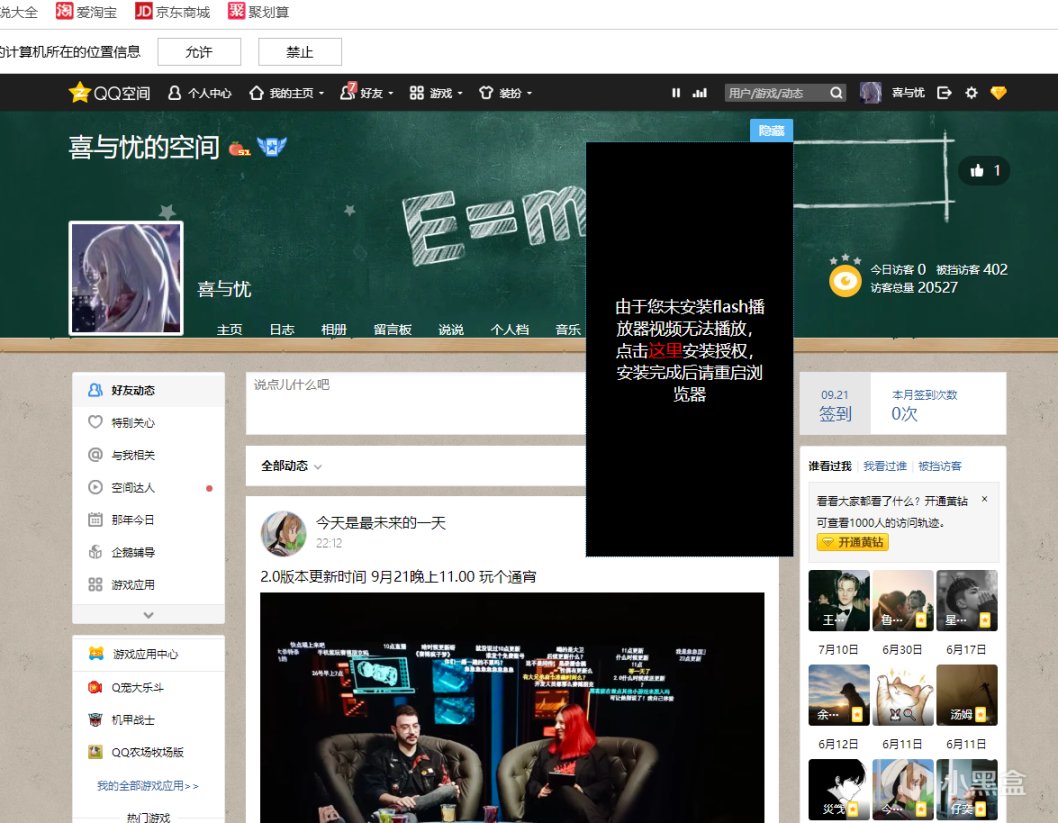Open the 京东商城 bookmark
This screenshot has height=823, width=1058.
[173, 11]
